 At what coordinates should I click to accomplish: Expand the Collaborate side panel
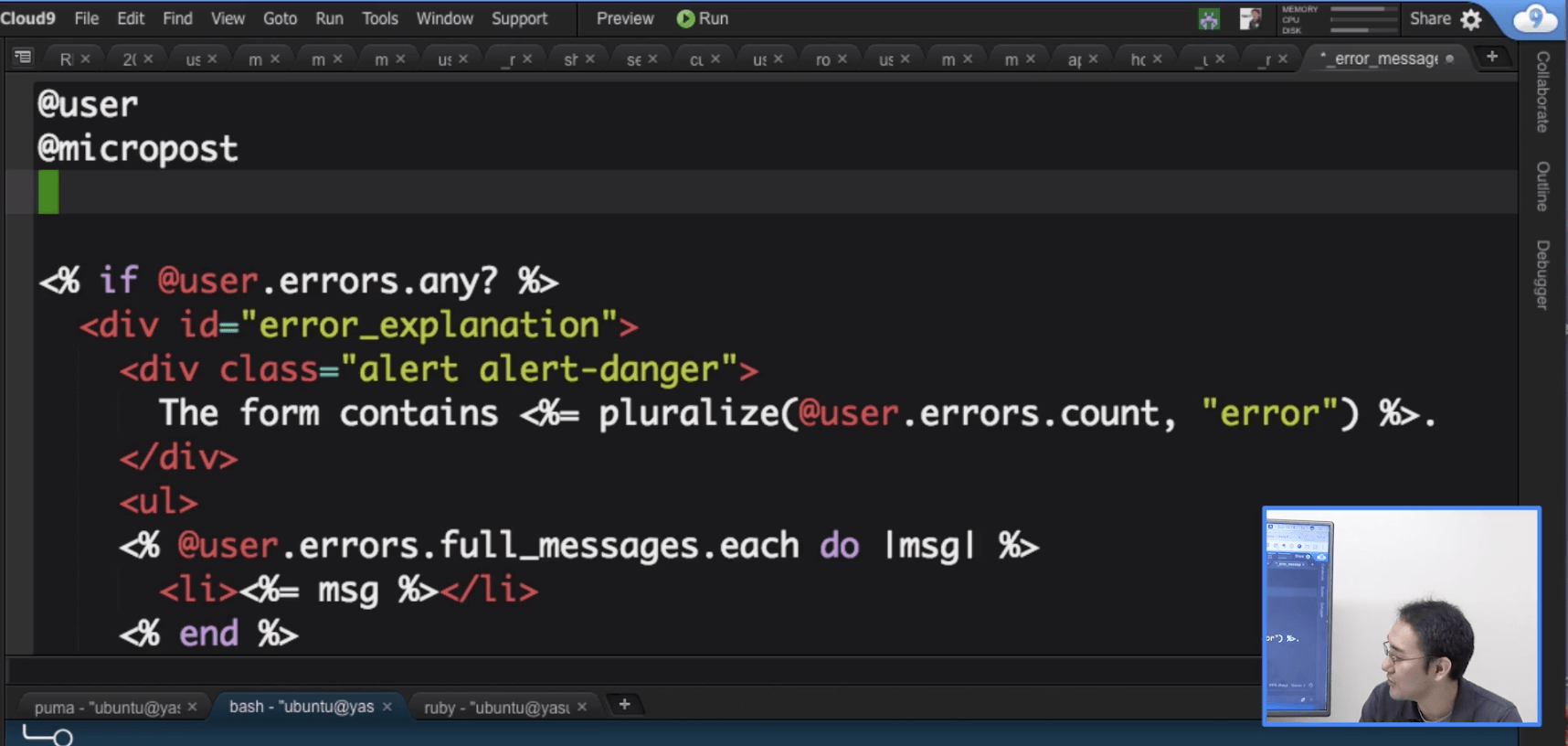click(x=1543, y=91)
